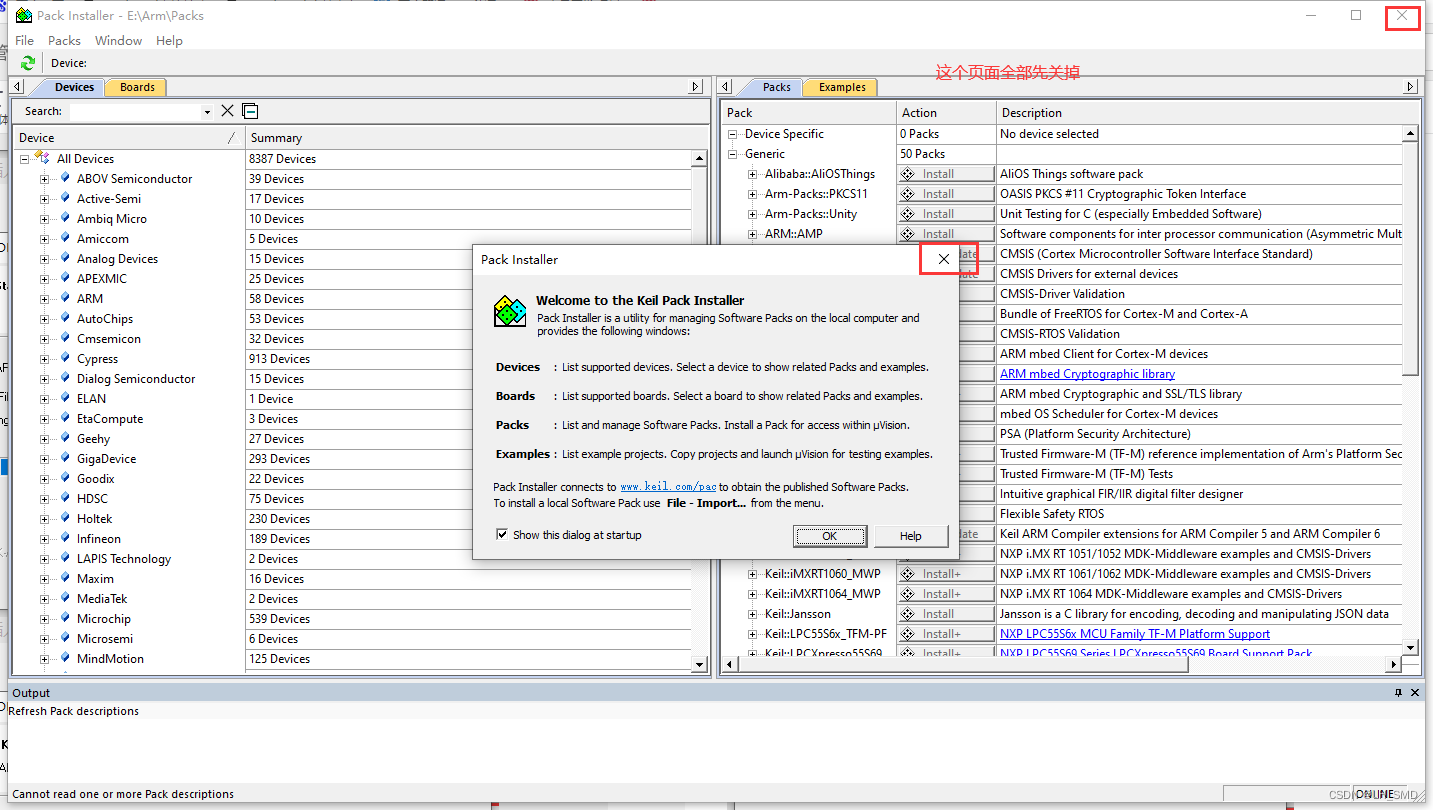
Task: Click the Pack Installer title bar app icon
Action: (23, 15)
